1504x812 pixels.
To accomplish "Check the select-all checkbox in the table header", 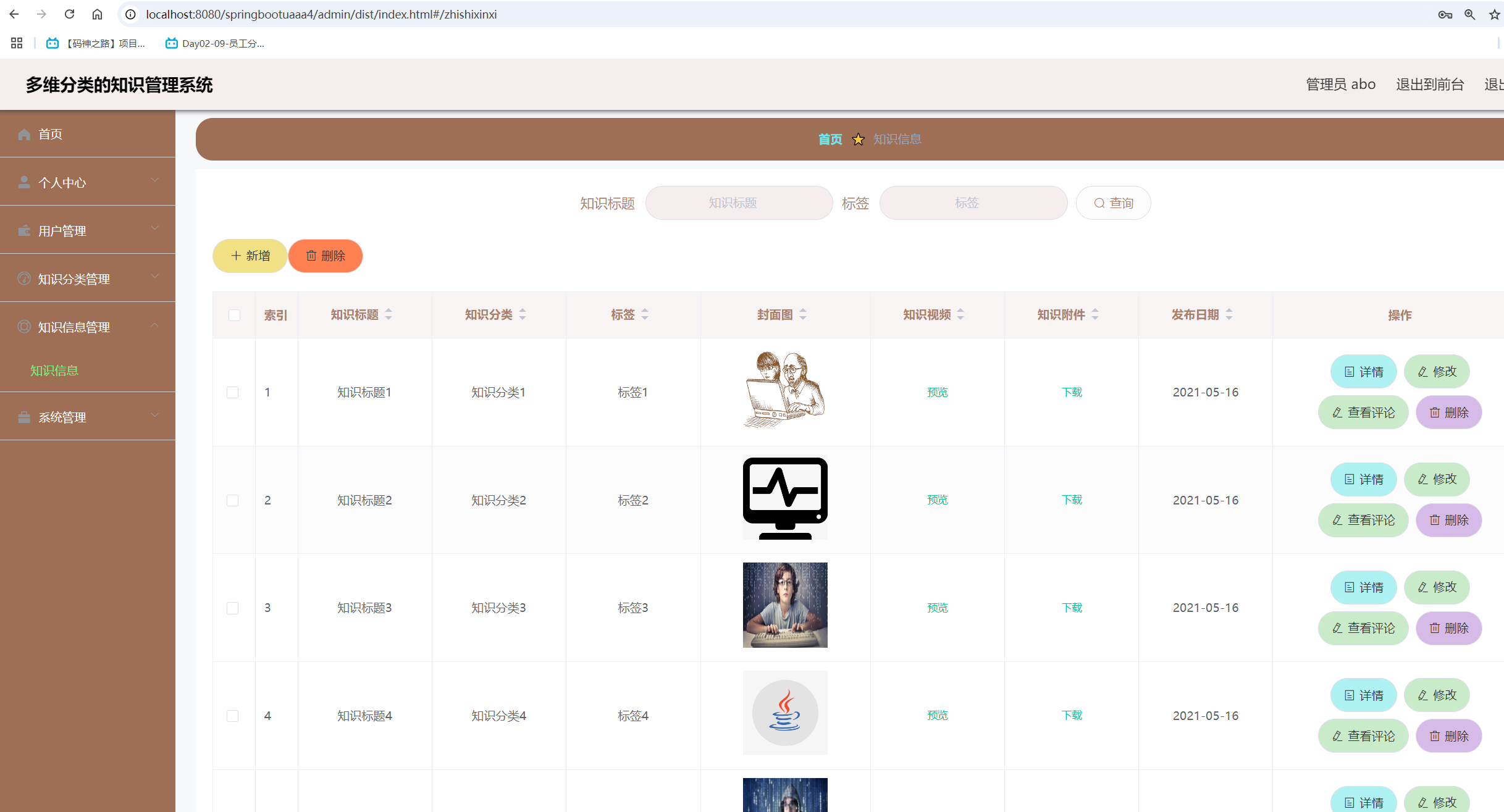I will click(233, 316).
